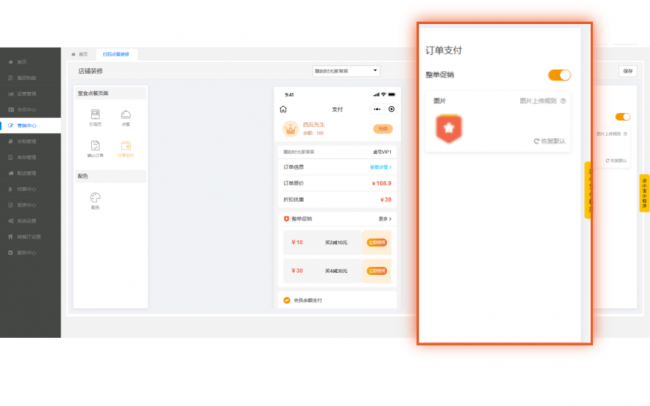Select the 会员余额支付 radio option
The height and width of the screenshot is (406, 650).
pos(286,300)
